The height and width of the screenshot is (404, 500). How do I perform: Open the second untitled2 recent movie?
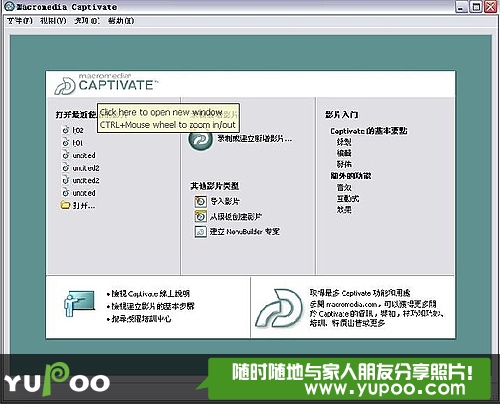pyautogui.click(x=86, y=181)
